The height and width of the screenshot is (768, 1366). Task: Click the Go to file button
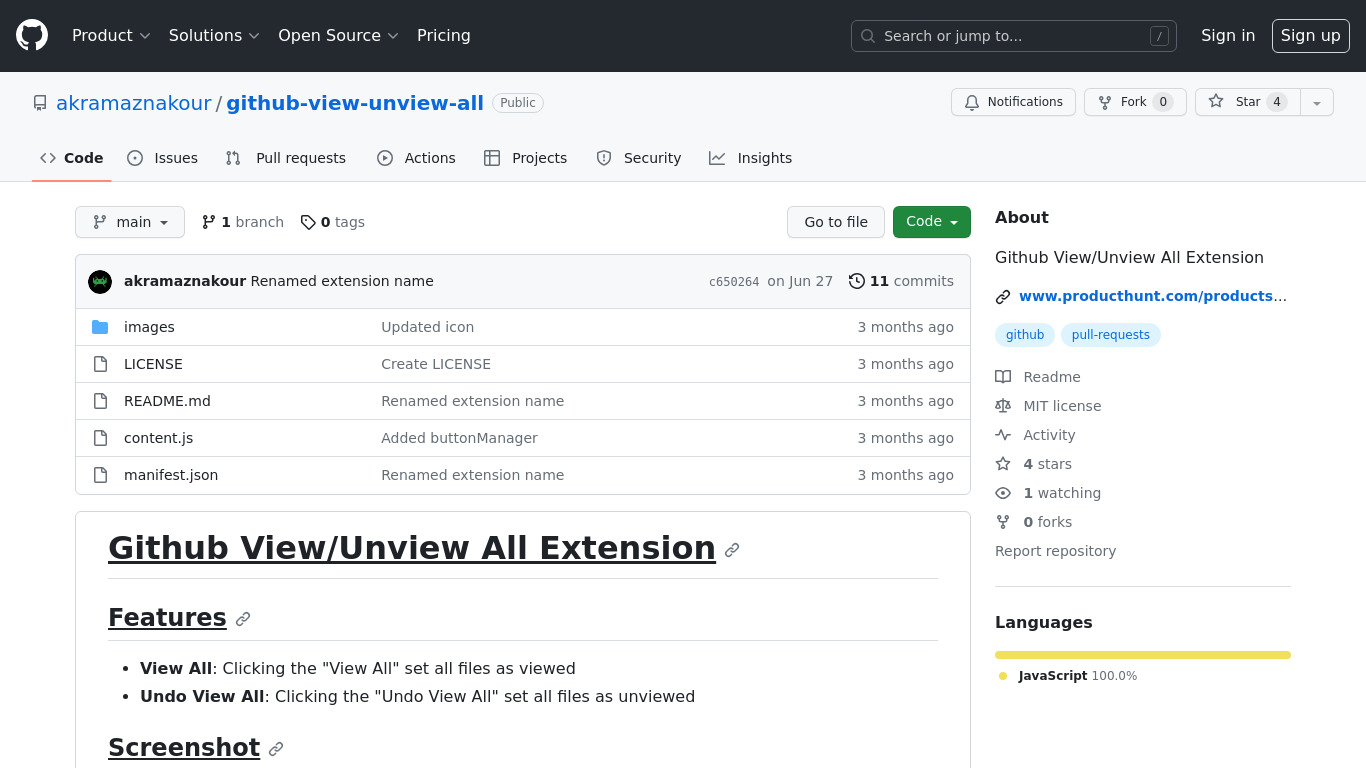836,222
